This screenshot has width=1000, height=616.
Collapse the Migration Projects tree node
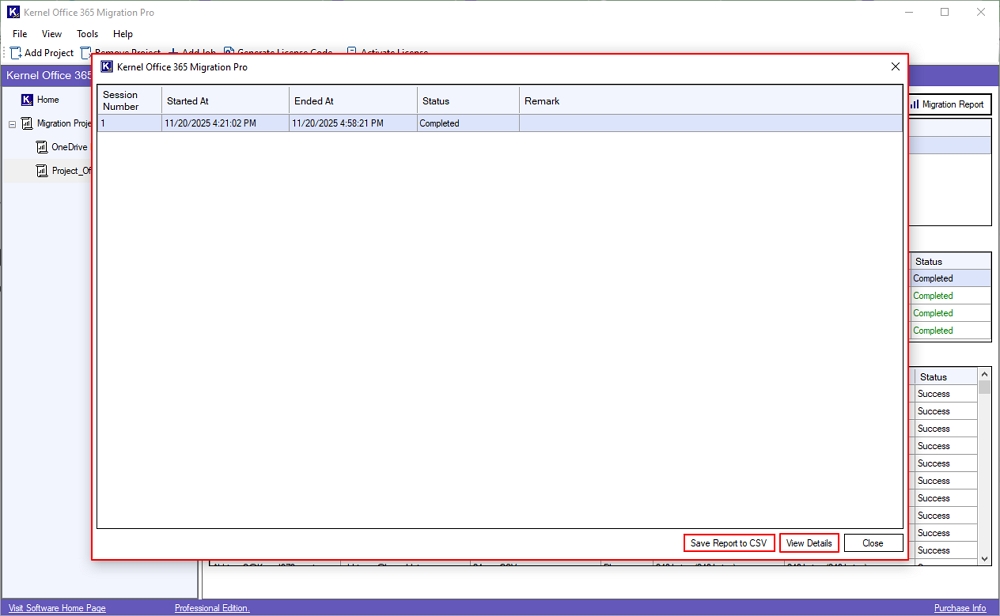coord(12,124)
